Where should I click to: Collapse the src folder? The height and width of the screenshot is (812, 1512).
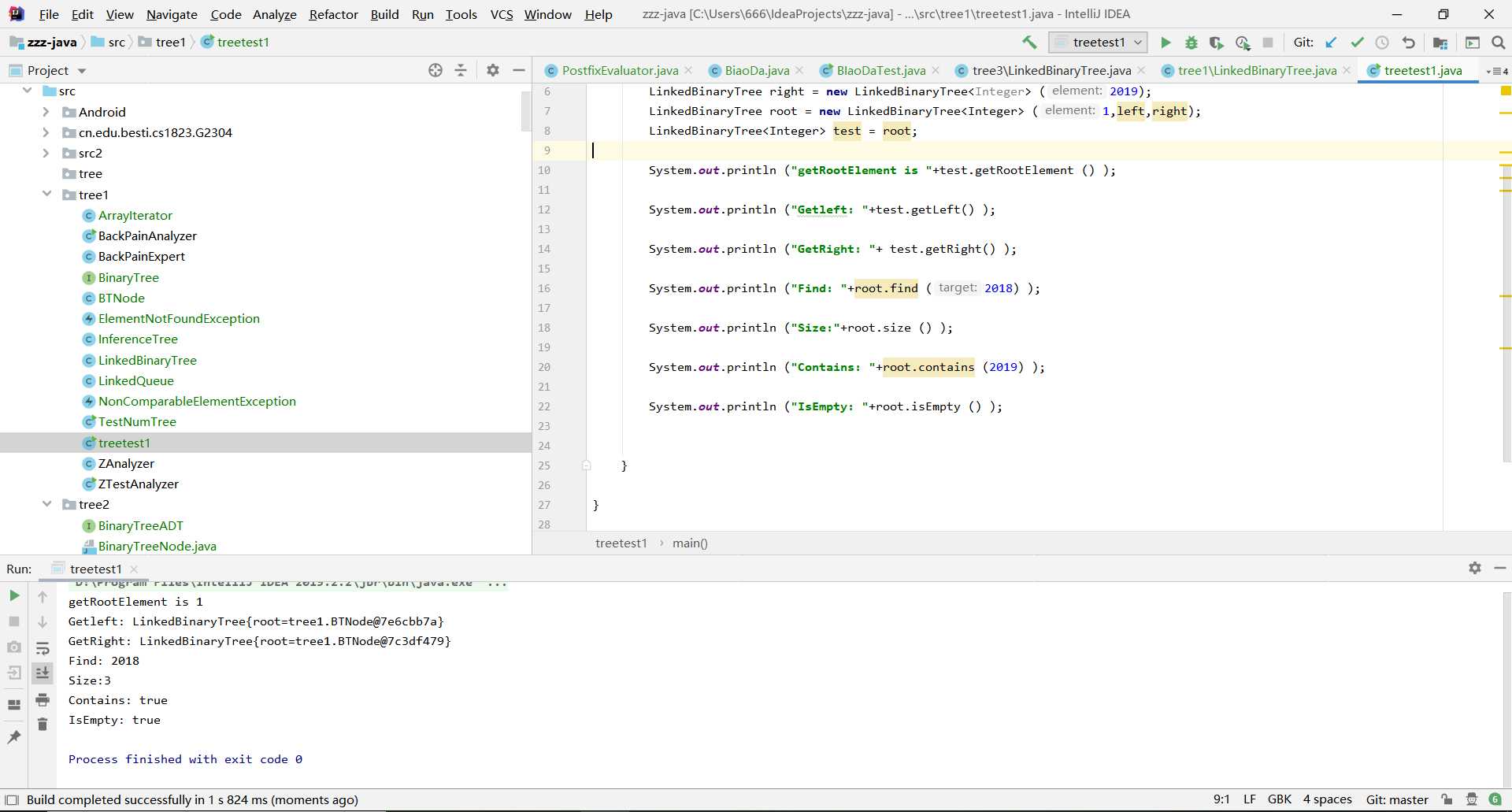[x=28, y=91]
